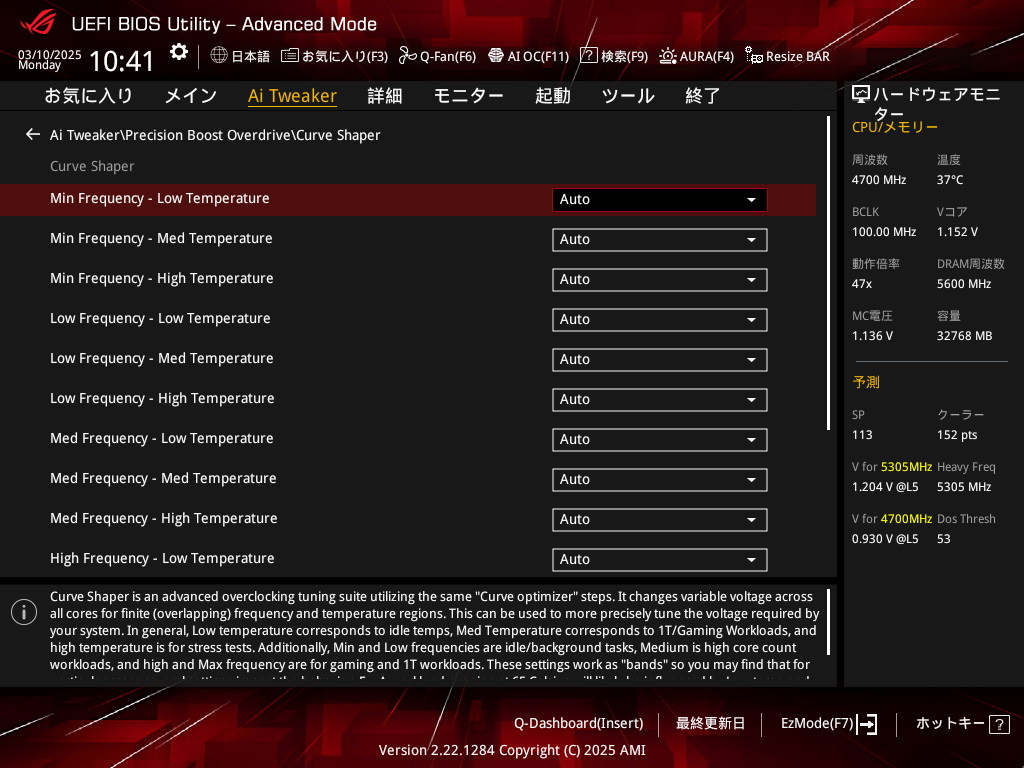Image resolution: width=1024 pixels, height=768 pixels.
Task: Select the Min Frequency - Low Temperature label
Action: click(x=159, y=199)
